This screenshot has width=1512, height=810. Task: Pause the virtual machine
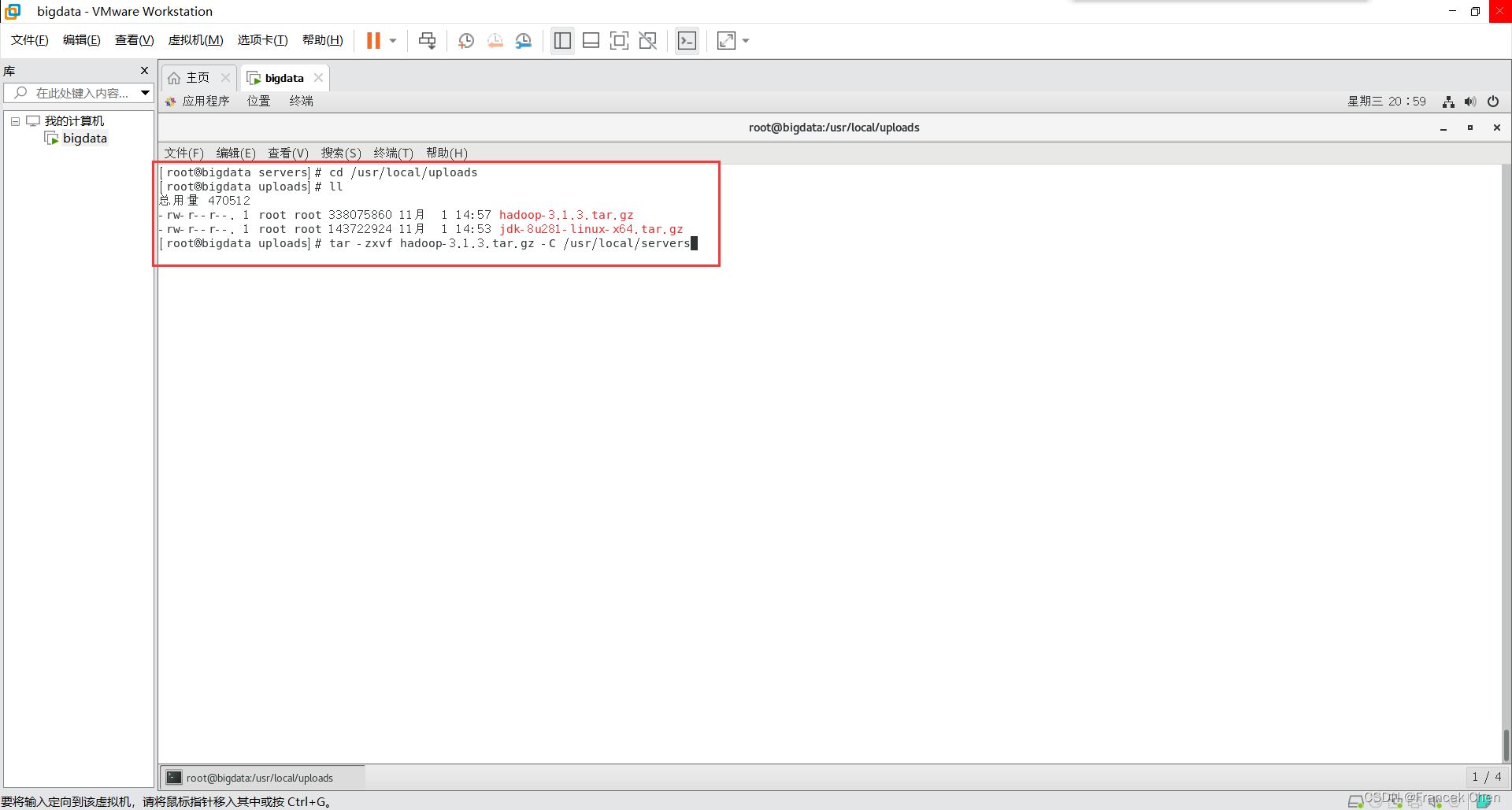373,41
